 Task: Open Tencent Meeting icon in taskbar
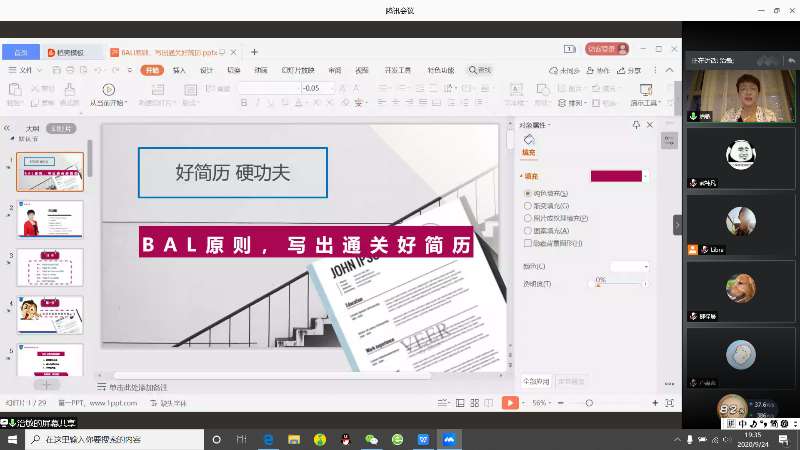click(x=449, y=439)
